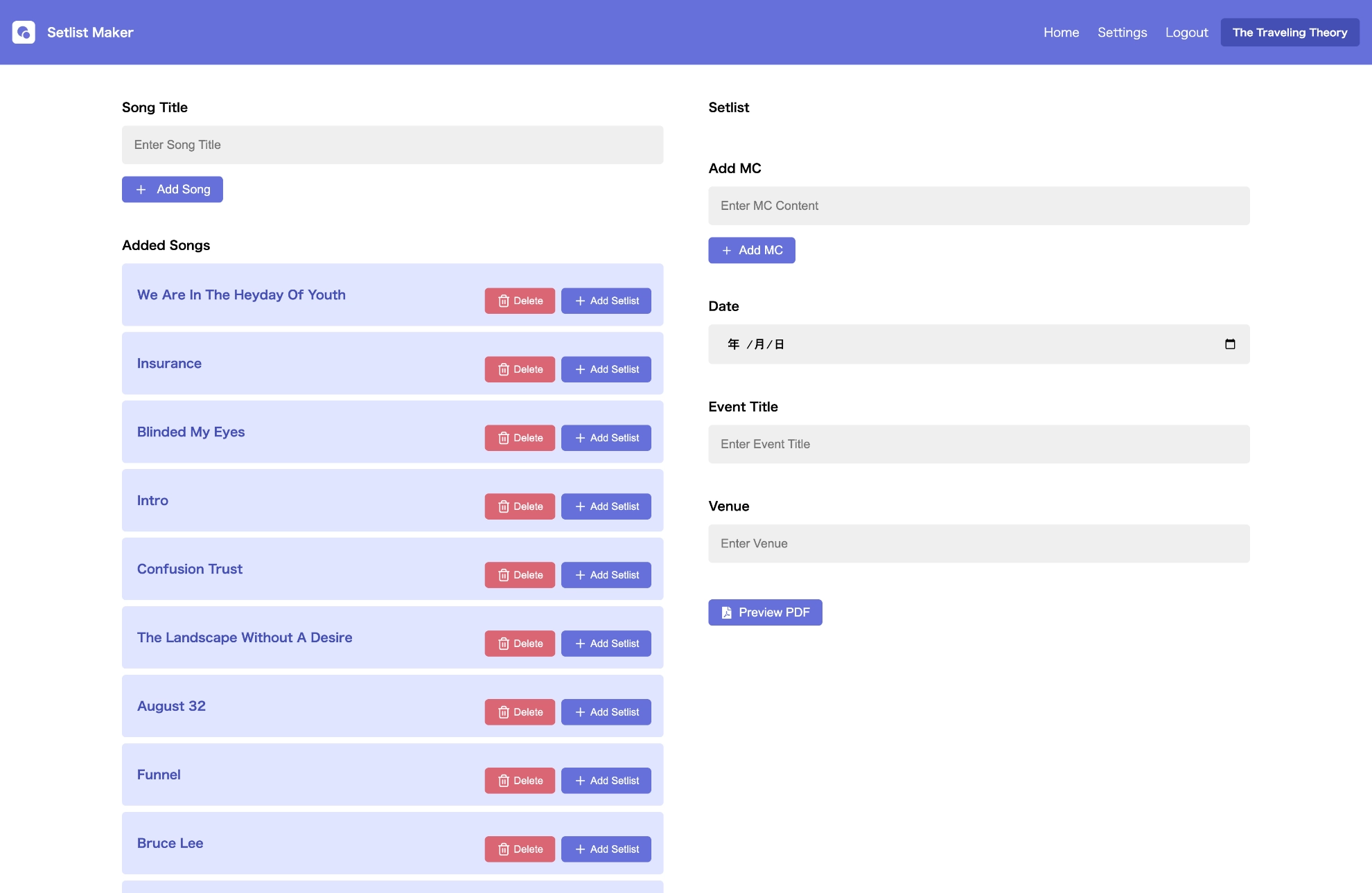Click The Traveling Theory button

[1290, 32]
